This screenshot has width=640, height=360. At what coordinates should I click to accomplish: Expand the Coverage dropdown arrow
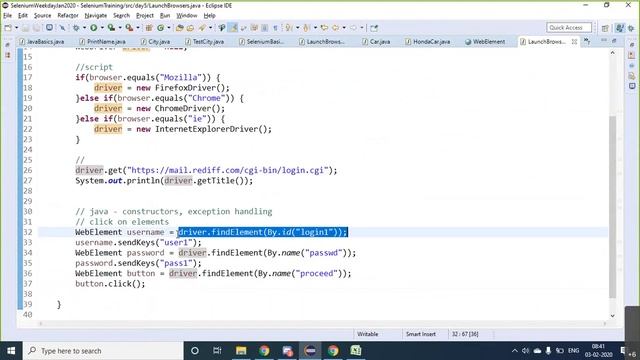click(x=120, y=28)
